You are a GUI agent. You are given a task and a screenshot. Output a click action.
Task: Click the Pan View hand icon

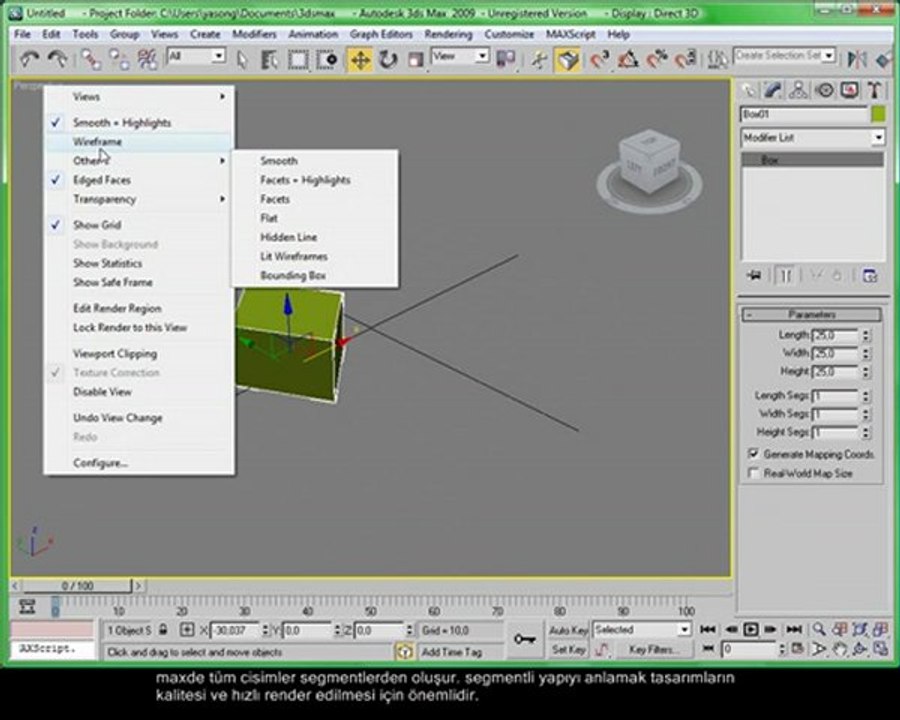point(840,649)
